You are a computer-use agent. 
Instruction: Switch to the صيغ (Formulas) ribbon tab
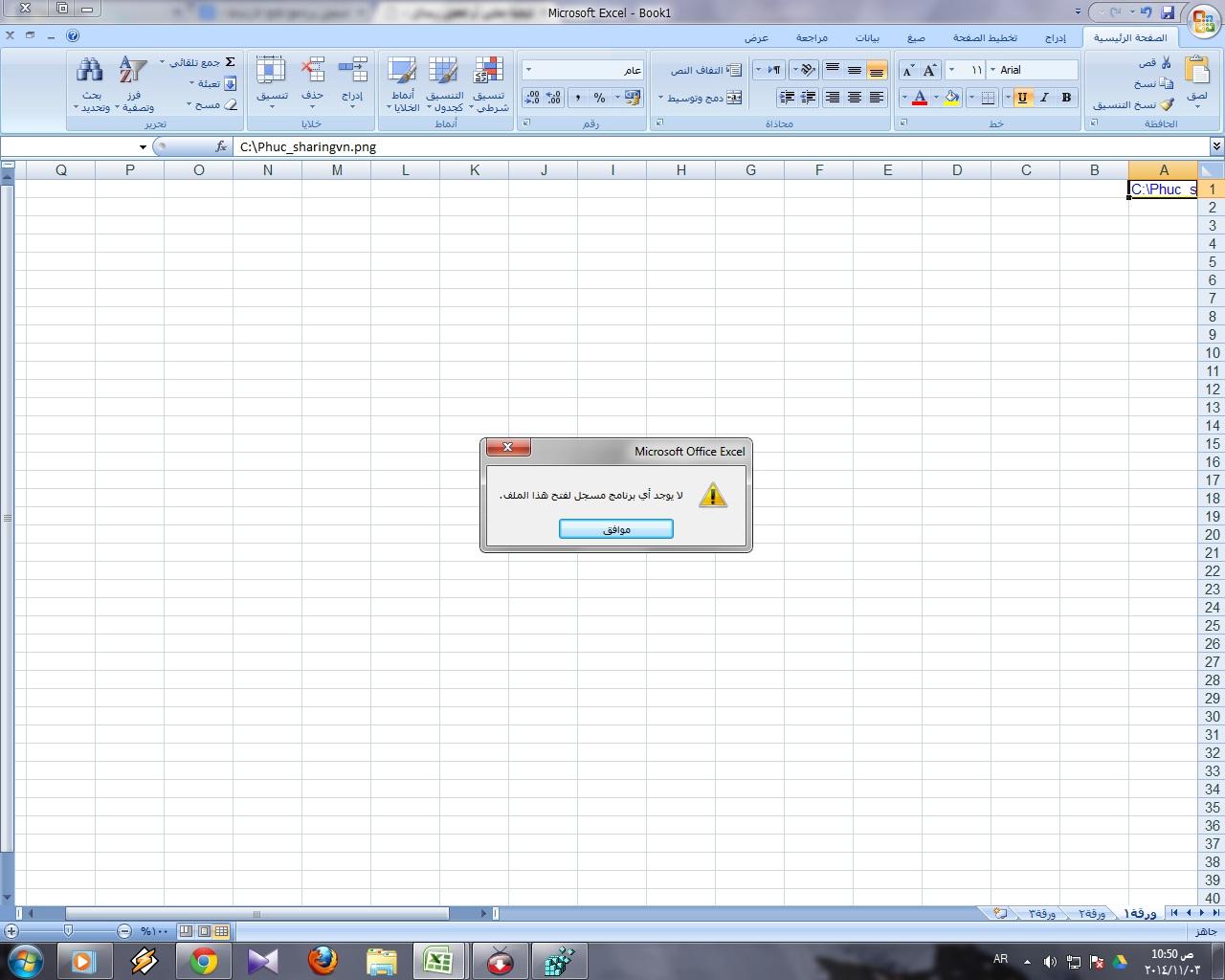coord(916,37)
